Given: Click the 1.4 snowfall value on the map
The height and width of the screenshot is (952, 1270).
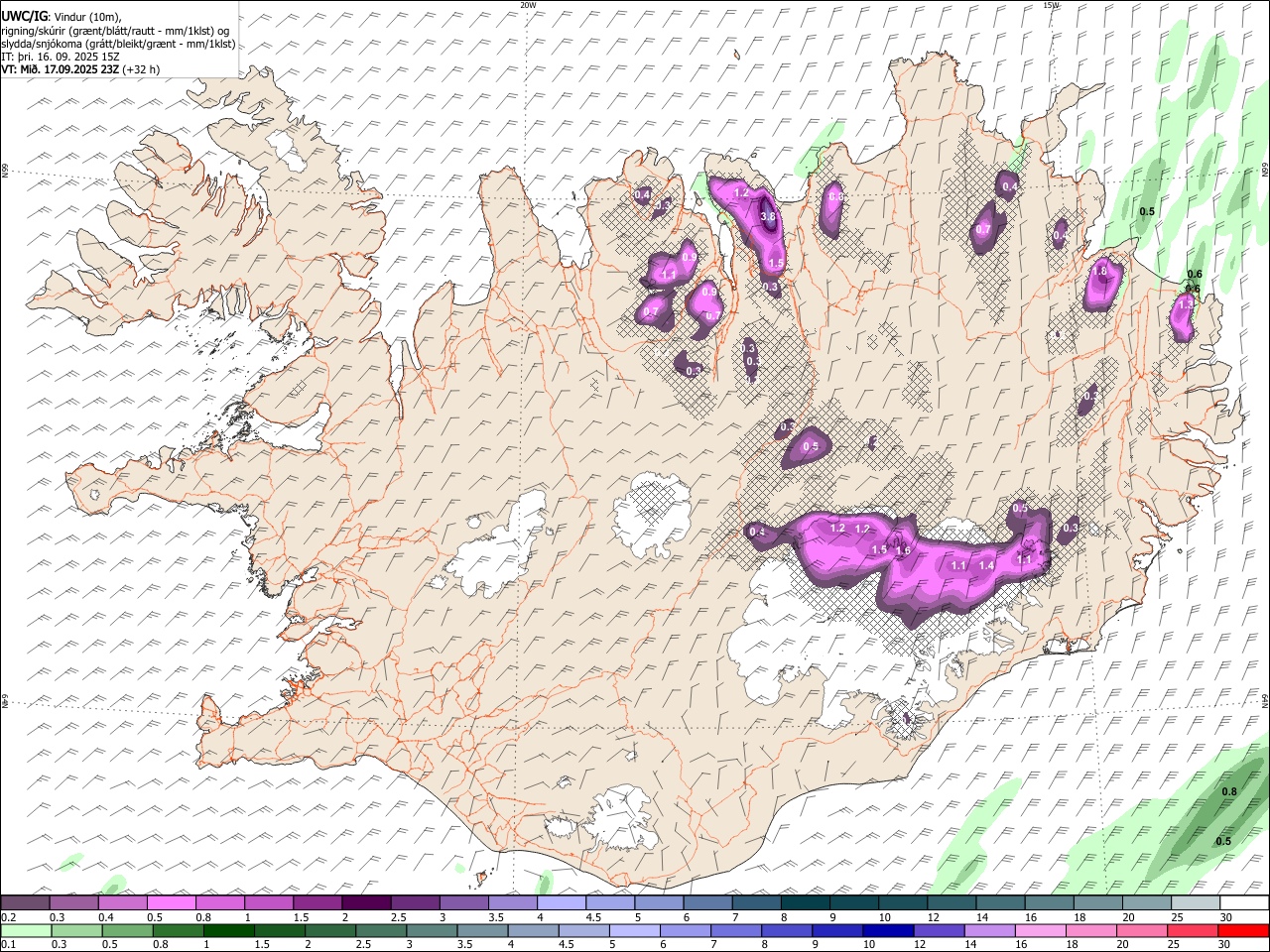Looking at the screenshot, I should click(986, 565).
